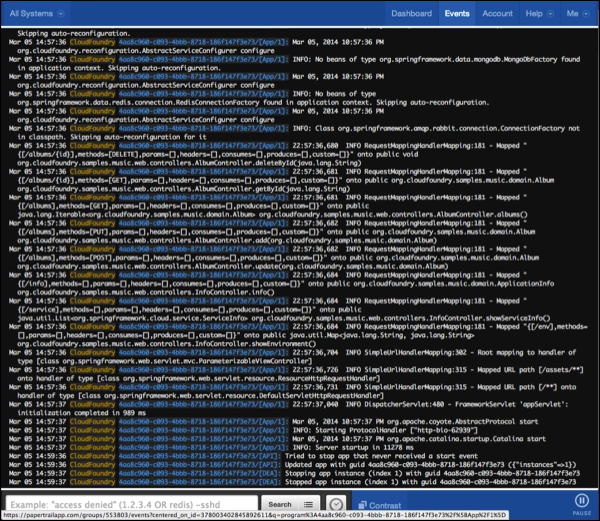Click 'DefaultServletHttpRequestHandler]' log text

point(321,396)
